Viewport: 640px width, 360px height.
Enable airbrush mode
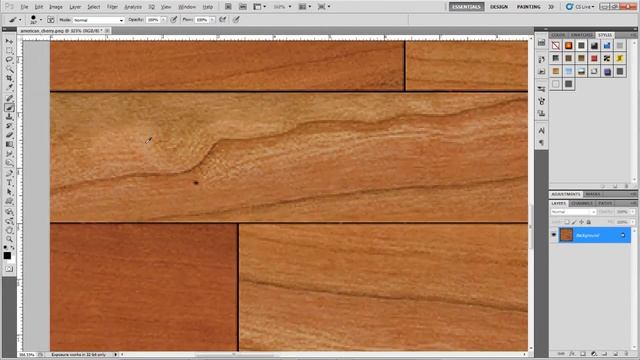223,20
